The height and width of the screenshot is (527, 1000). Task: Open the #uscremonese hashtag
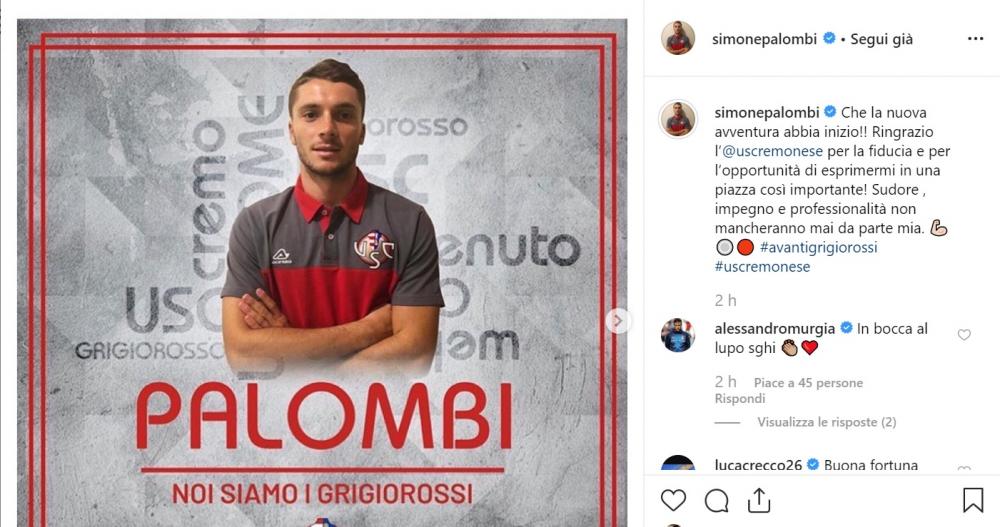click(762, 267)
